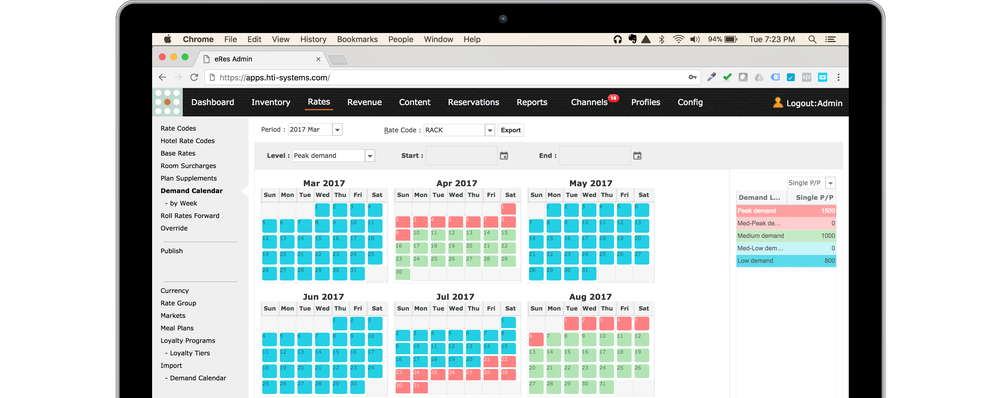Viewport: 1000px width, 398px height.
Task: Click the blue tag extension icon
Action: (775, 77)
